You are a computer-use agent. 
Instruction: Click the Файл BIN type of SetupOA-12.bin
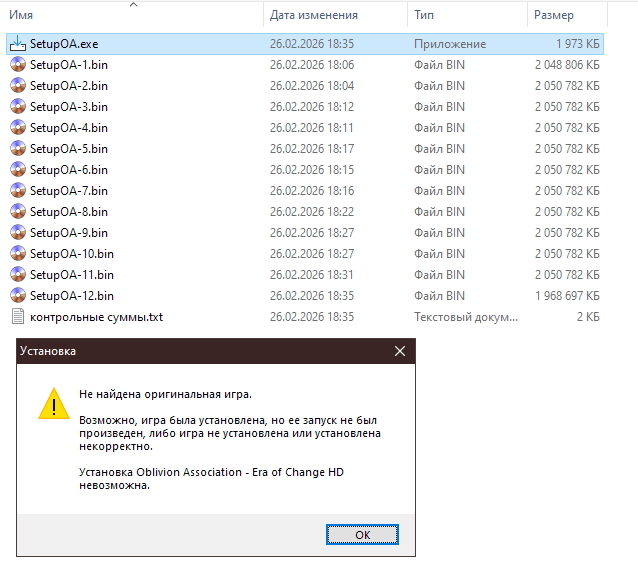439,296
